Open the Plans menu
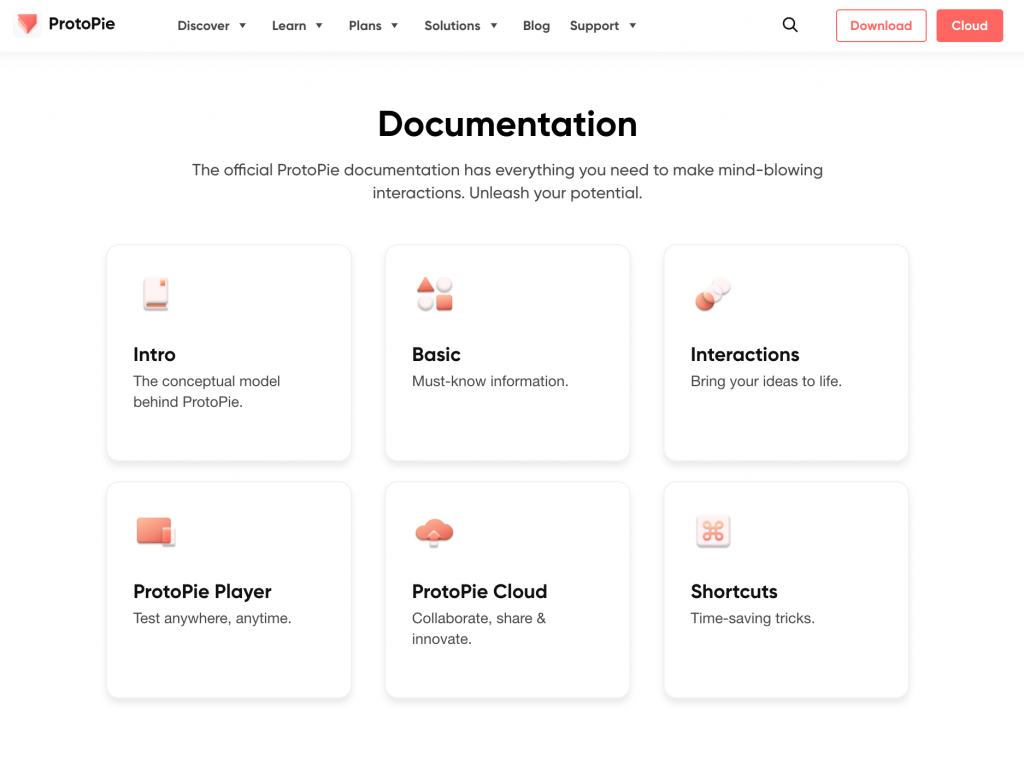The image size is (1024, 769). click(x=365, y=25)
